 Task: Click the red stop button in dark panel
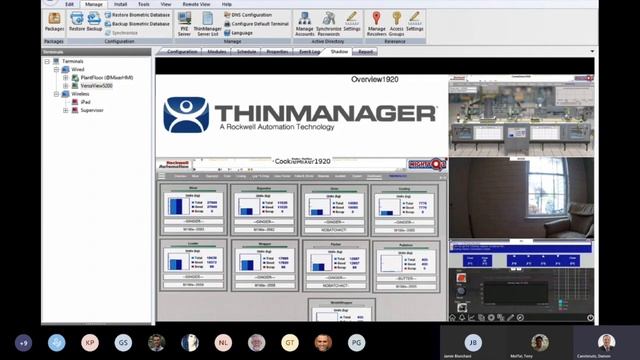coord(461,278)
